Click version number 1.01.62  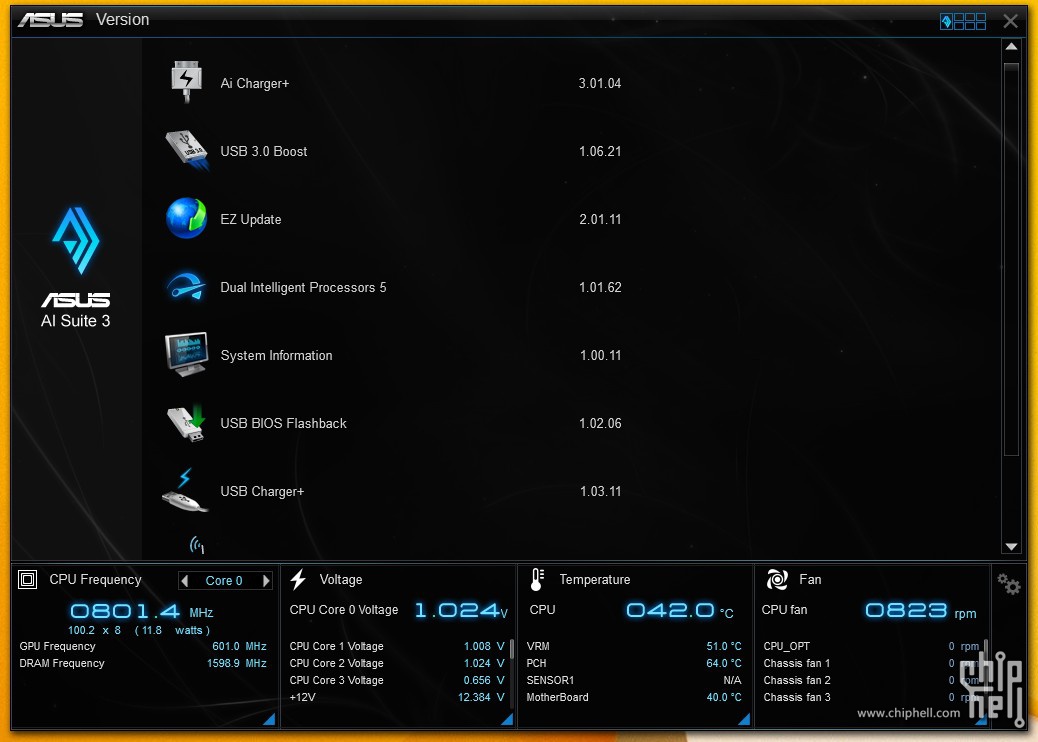click(600, 287)
